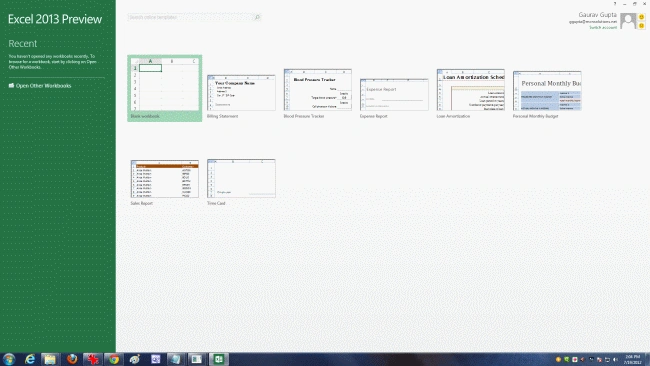The image size is (650, 366).
Task: Click the Gaurav Gupta account name
Action: [597, 15]
